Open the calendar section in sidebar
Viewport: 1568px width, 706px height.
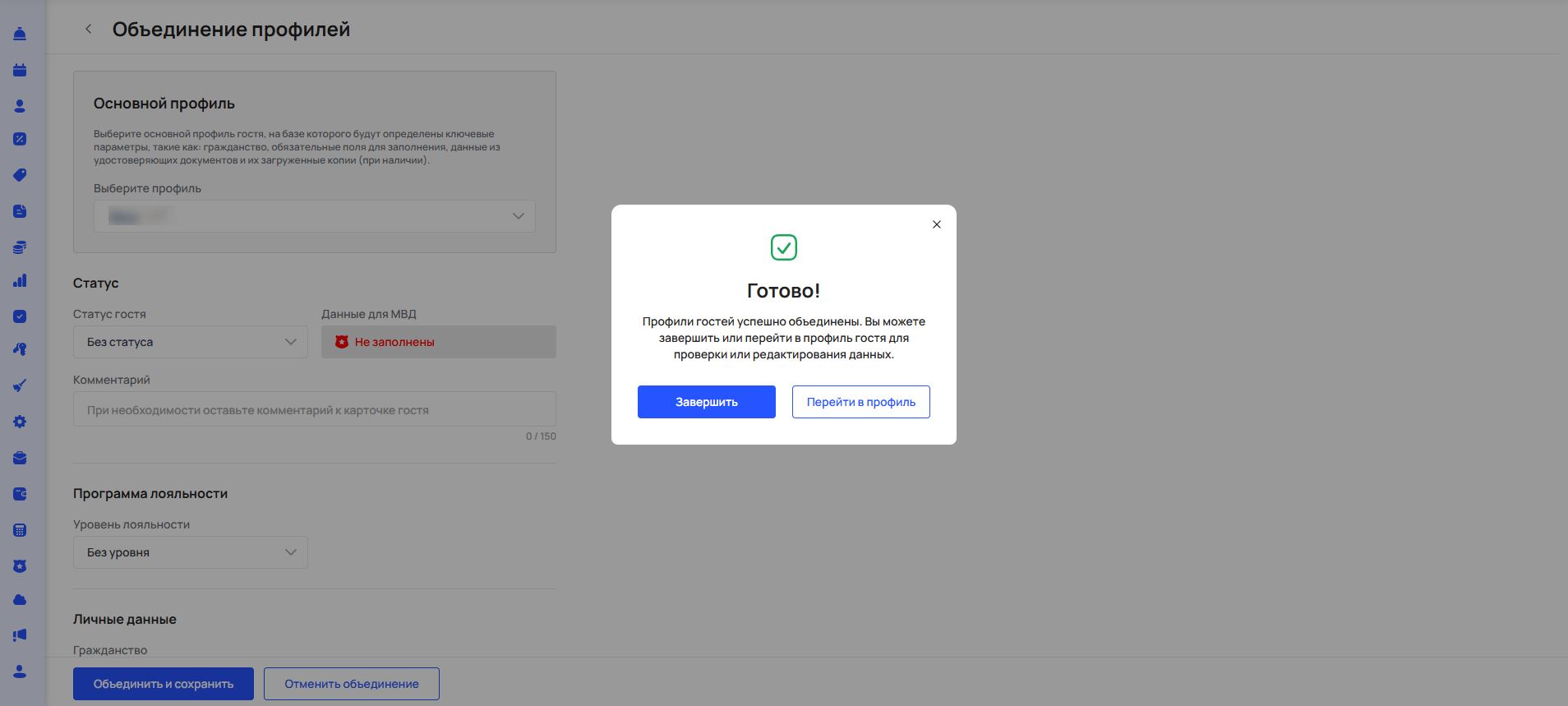point(20,70)
